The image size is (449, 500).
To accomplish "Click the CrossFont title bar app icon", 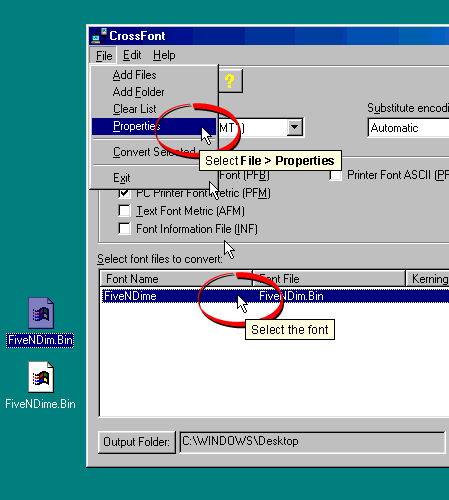I will coord(99,36).
